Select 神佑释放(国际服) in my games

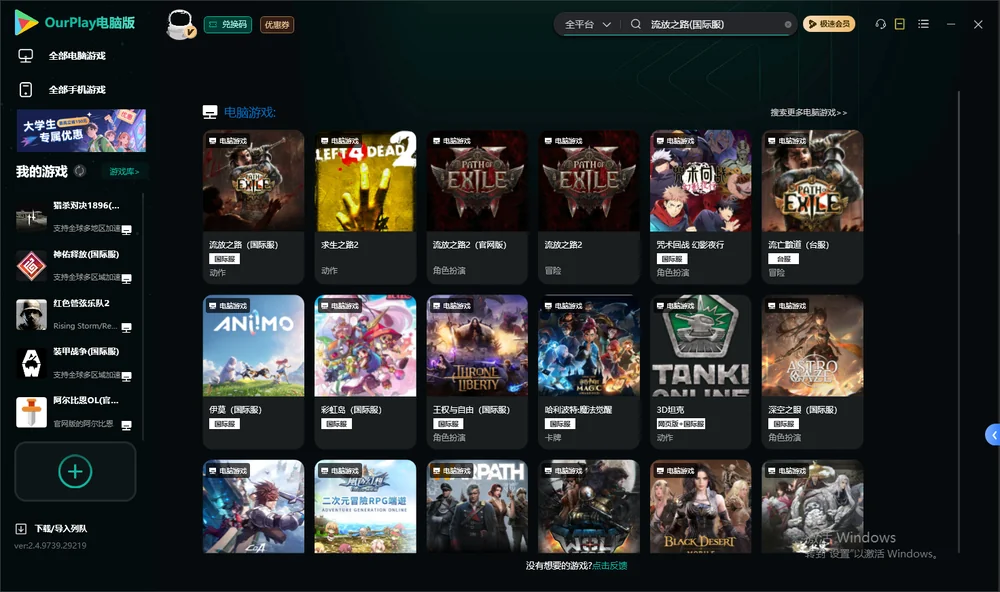click(x=75, y=265)
